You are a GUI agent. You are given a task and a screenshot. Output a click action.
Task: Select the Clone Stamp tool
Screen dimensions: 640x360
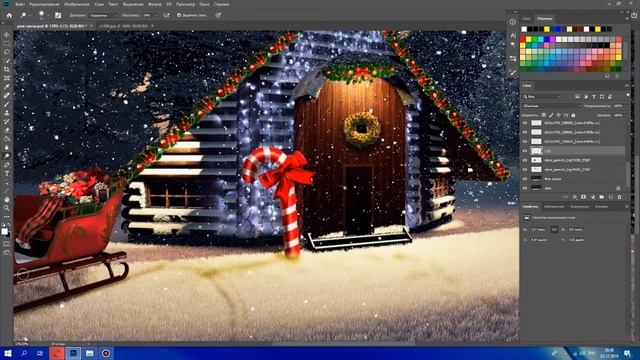[7, 113]
